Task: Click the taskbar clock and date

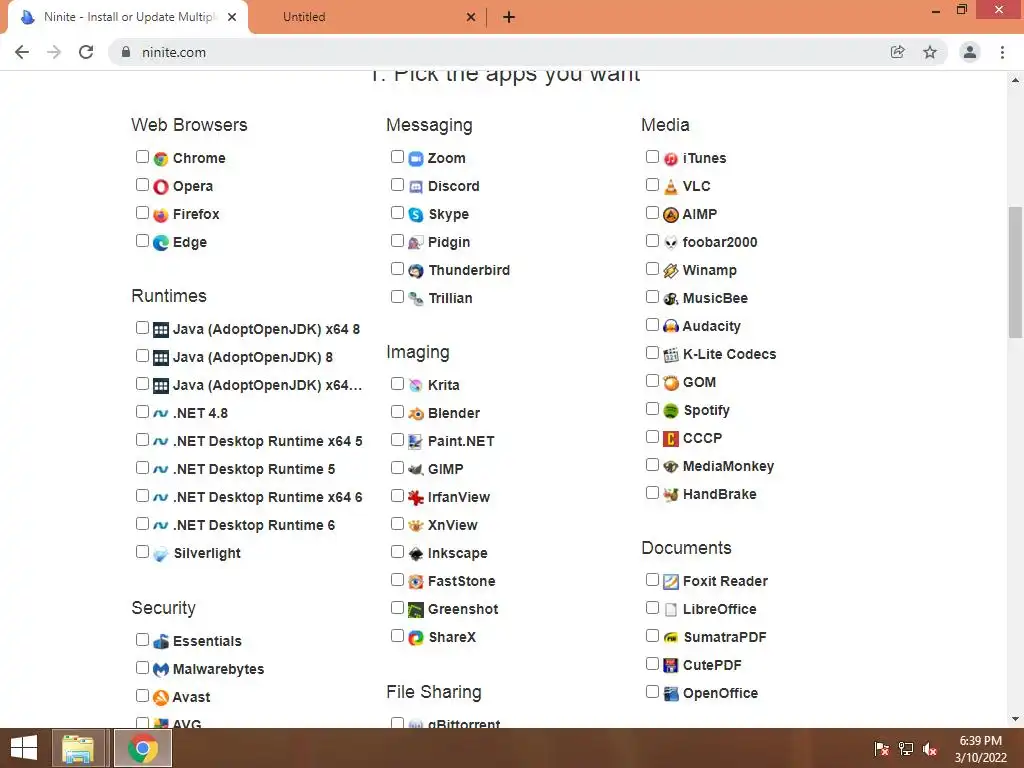Action: pyautogui.click(x=981, y=749)
